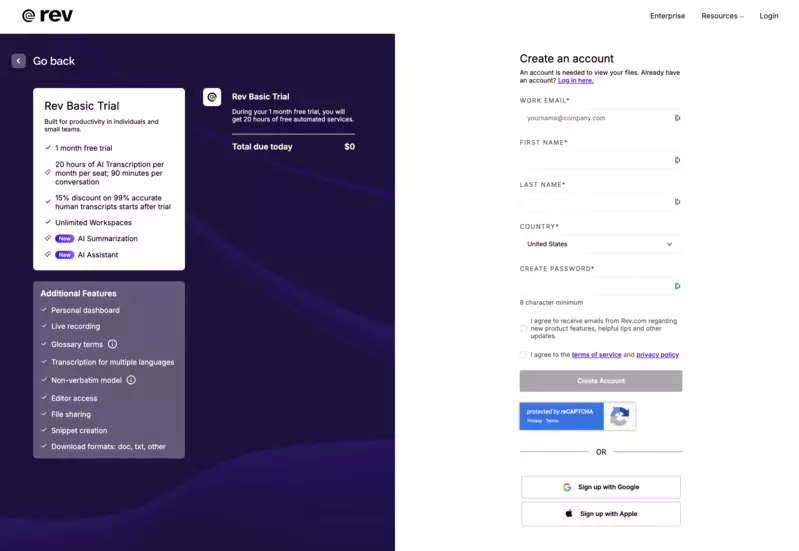The width and height of the screenshot is (799, 551).
Task: Click the reCAPTCHA Terms link
Action: pos(552,421)
